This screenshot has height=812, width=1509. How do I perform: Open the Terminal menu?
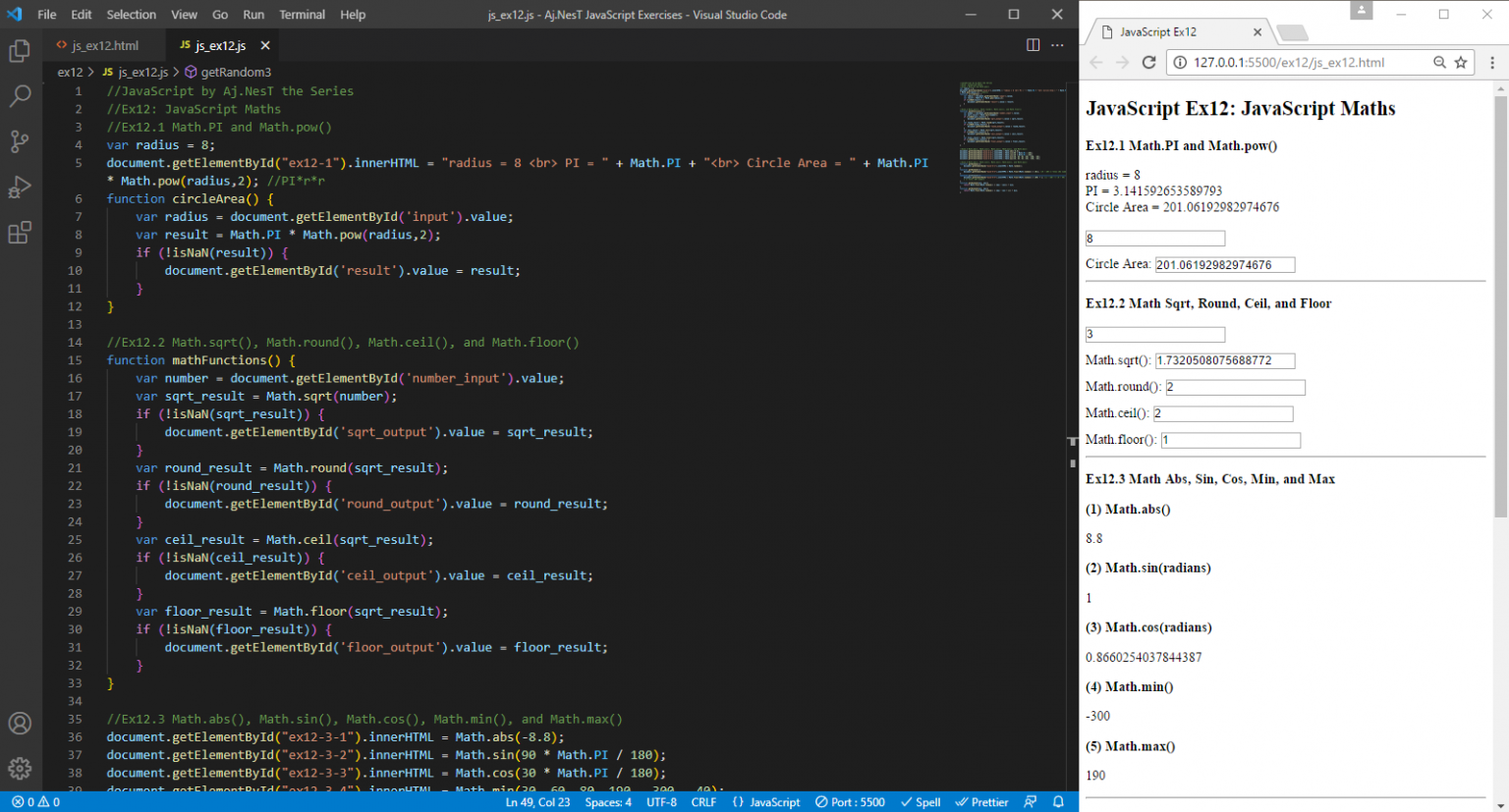(x=302, y=15)
